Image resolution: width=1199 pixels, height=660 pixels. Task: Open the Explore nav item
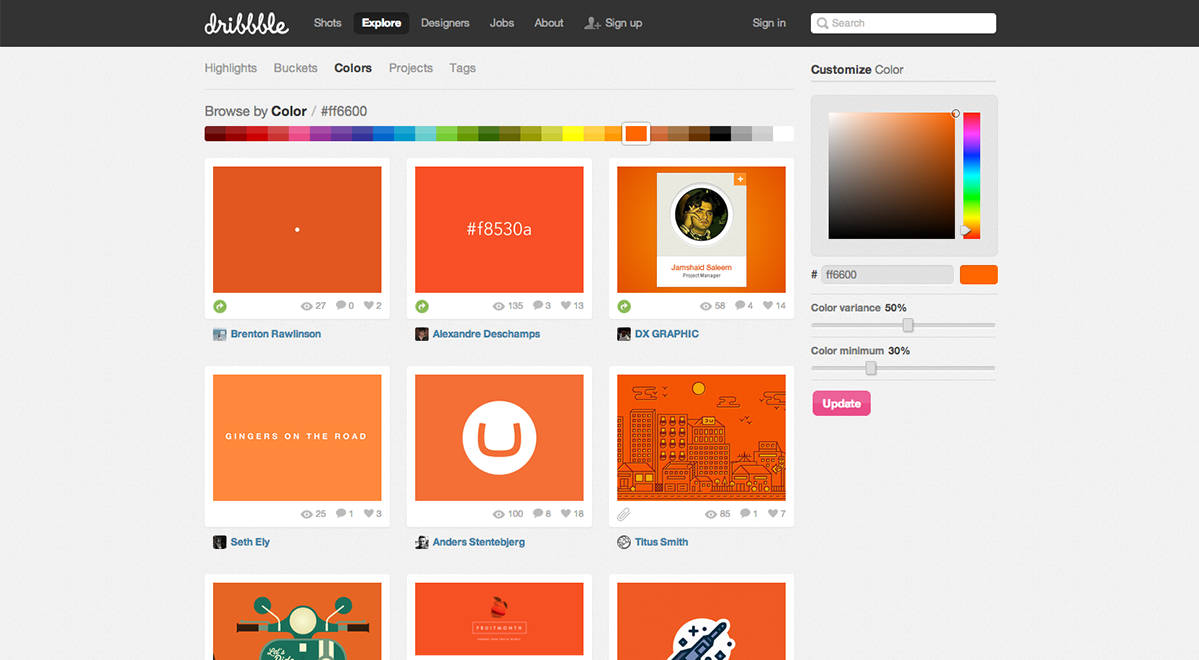381,23
